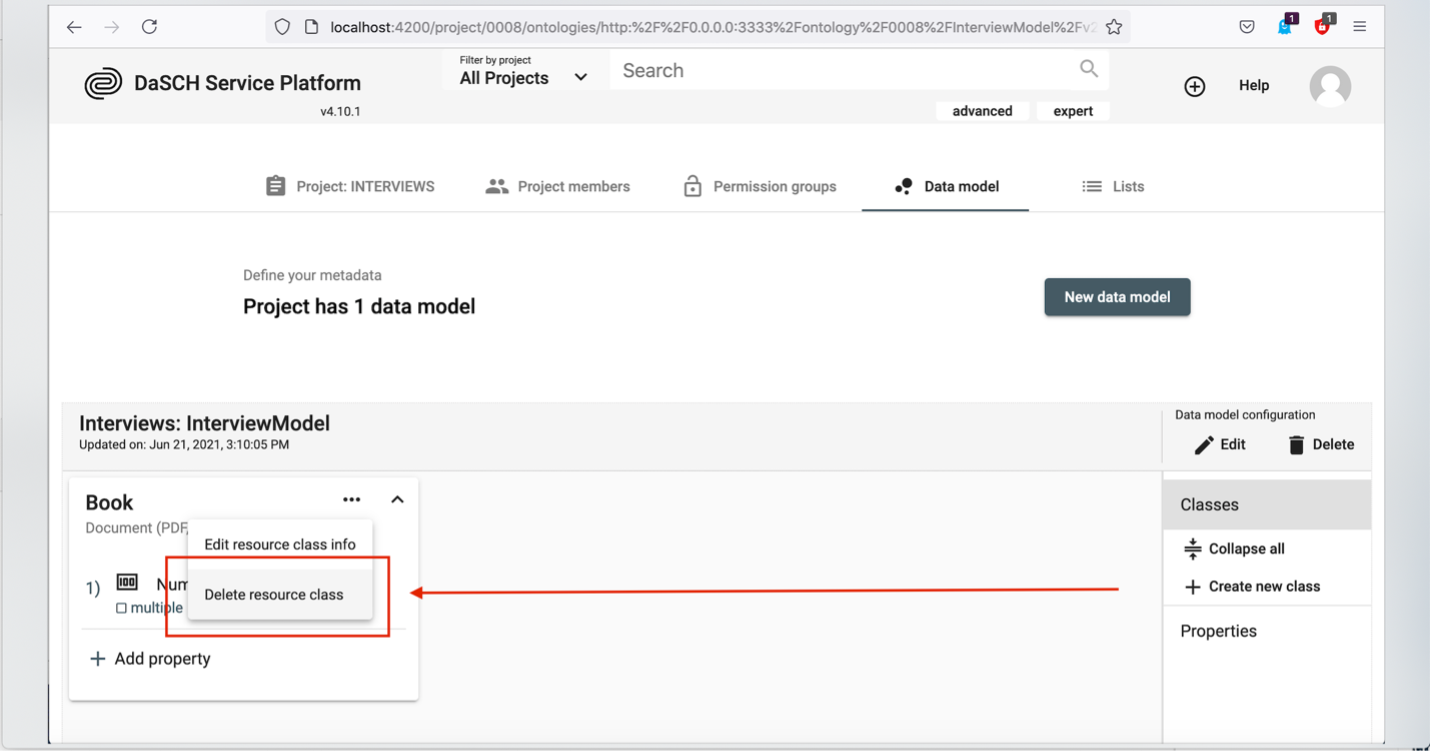Click the Edit pencil icon for data model
Image resolution: width=1430 pixels, height=754 pixels.
(x=1204, y=445)
